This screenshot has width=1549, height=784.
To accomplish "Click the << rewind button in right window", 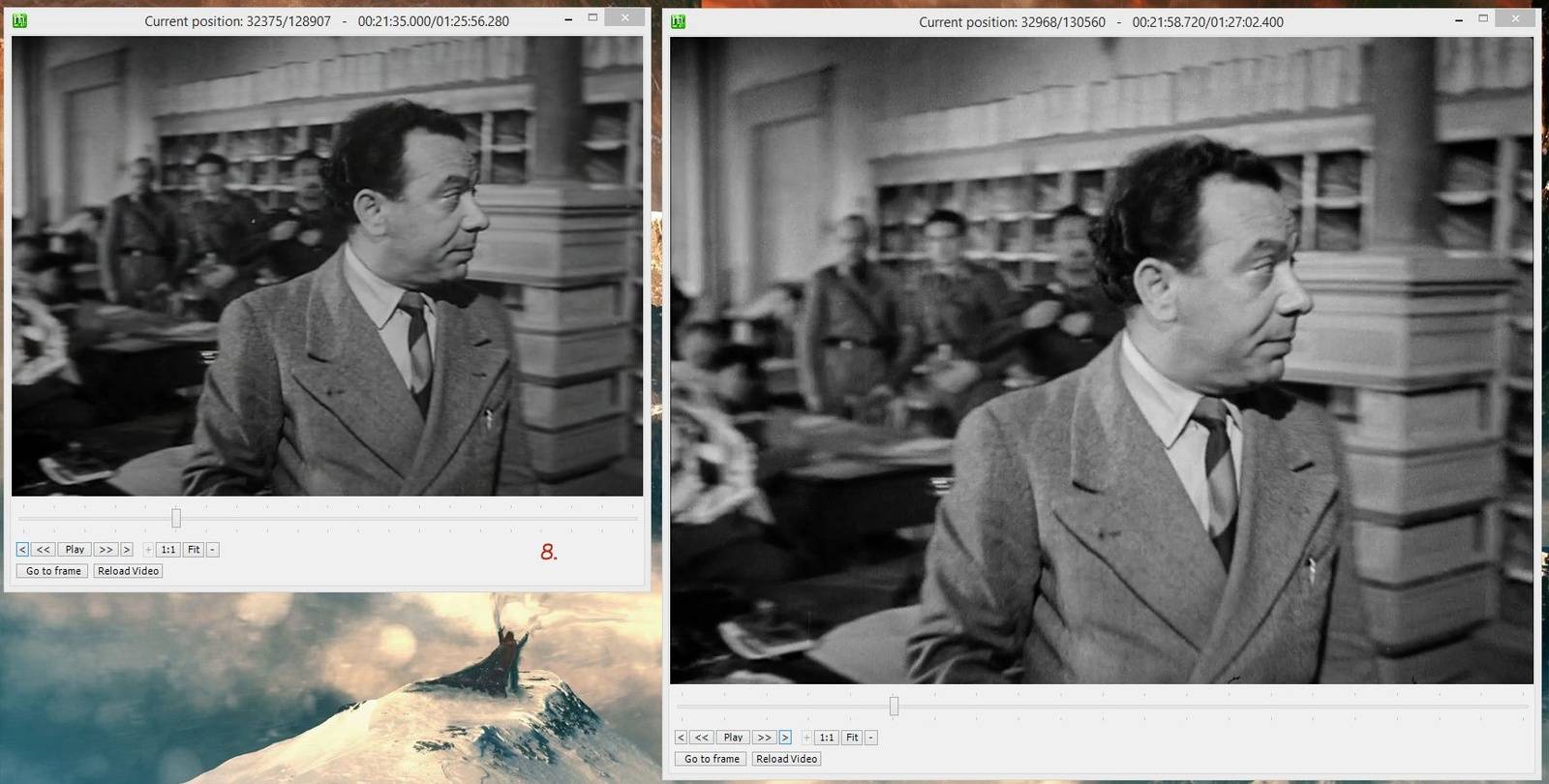I will pos(702,738).
